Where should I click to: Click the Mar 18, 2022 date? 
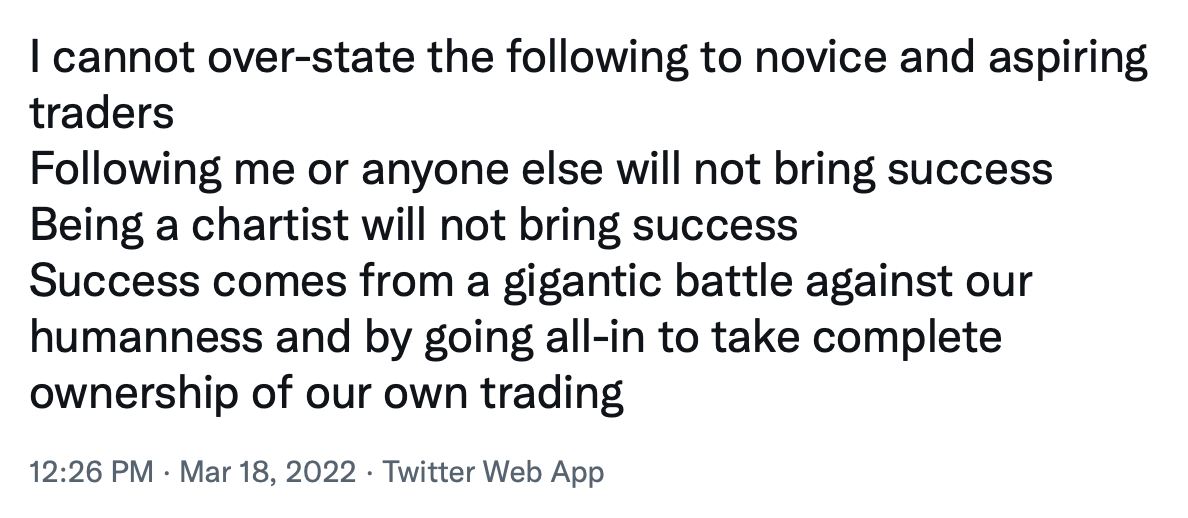point(267,472)
